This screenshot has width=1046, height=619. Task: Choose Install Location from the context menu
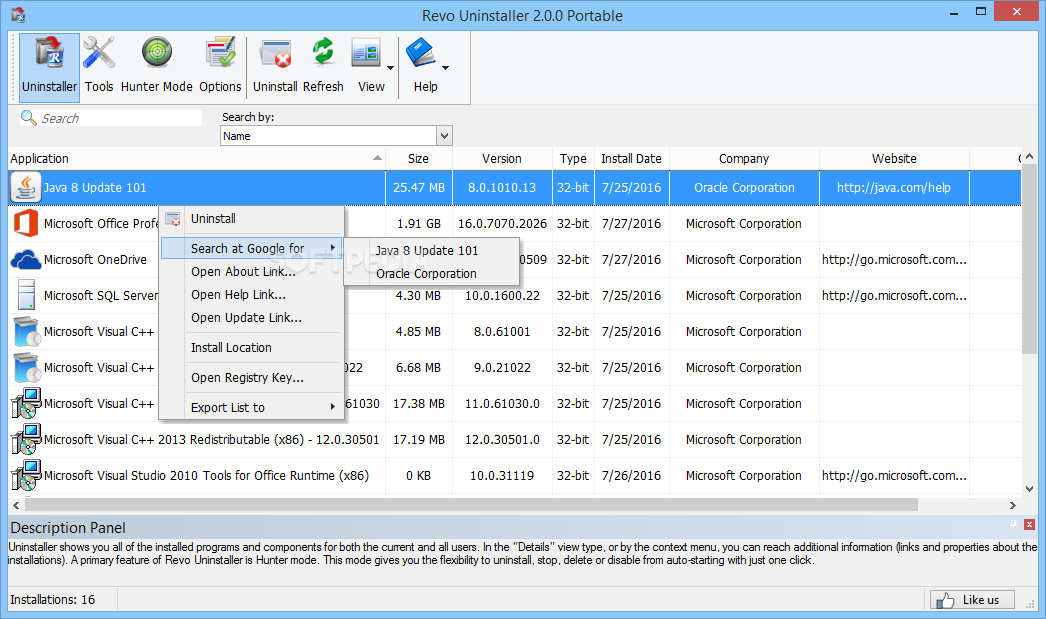point(231,347)
